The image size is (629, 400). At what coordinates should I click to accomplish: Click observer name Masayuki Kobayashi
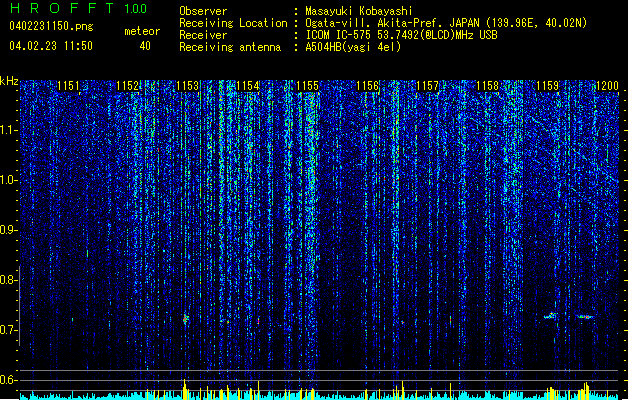point(359,11)
